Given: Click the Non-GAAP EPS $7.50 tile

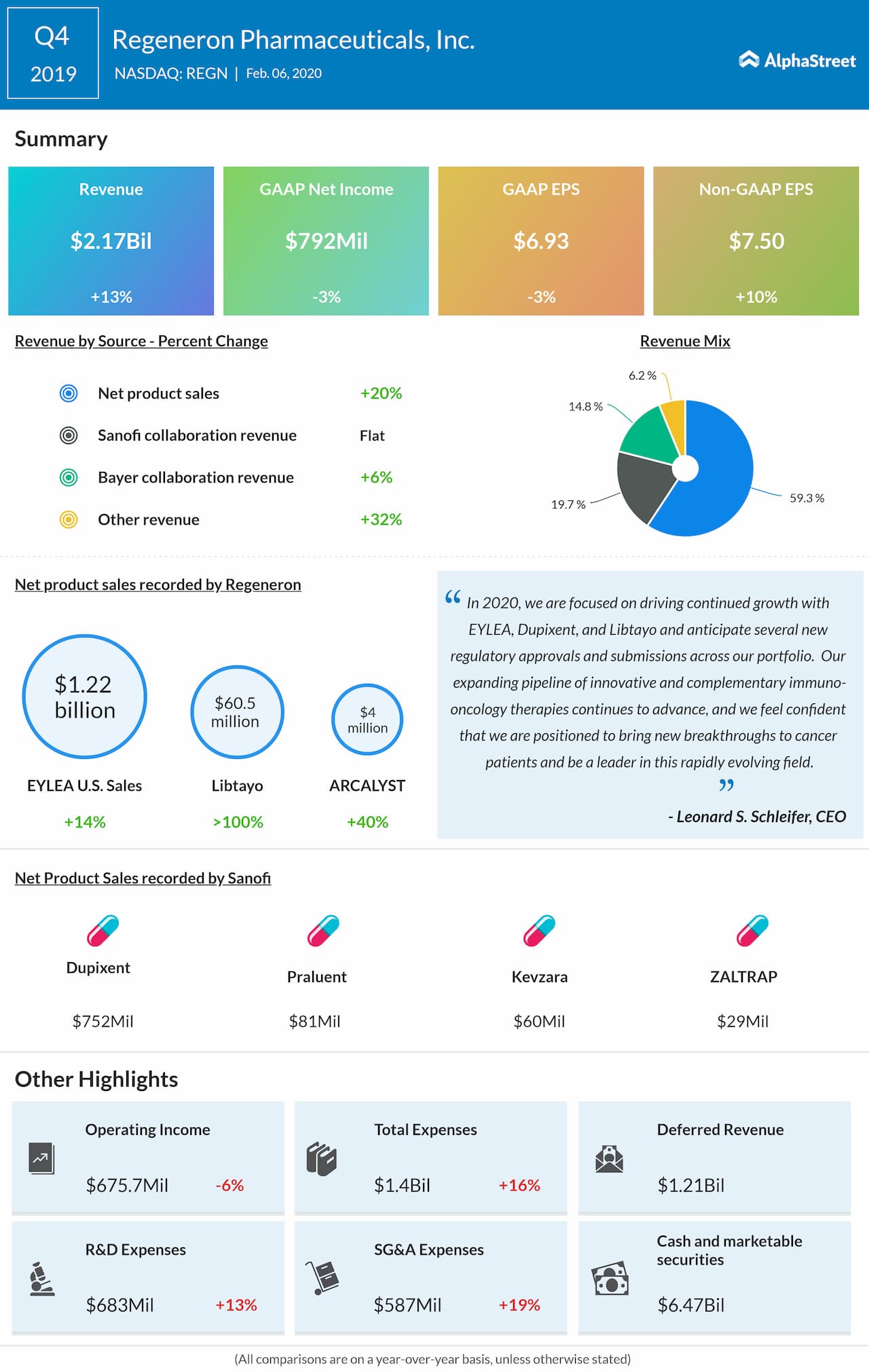Looking at the screenshot, I should coord(756,241).
